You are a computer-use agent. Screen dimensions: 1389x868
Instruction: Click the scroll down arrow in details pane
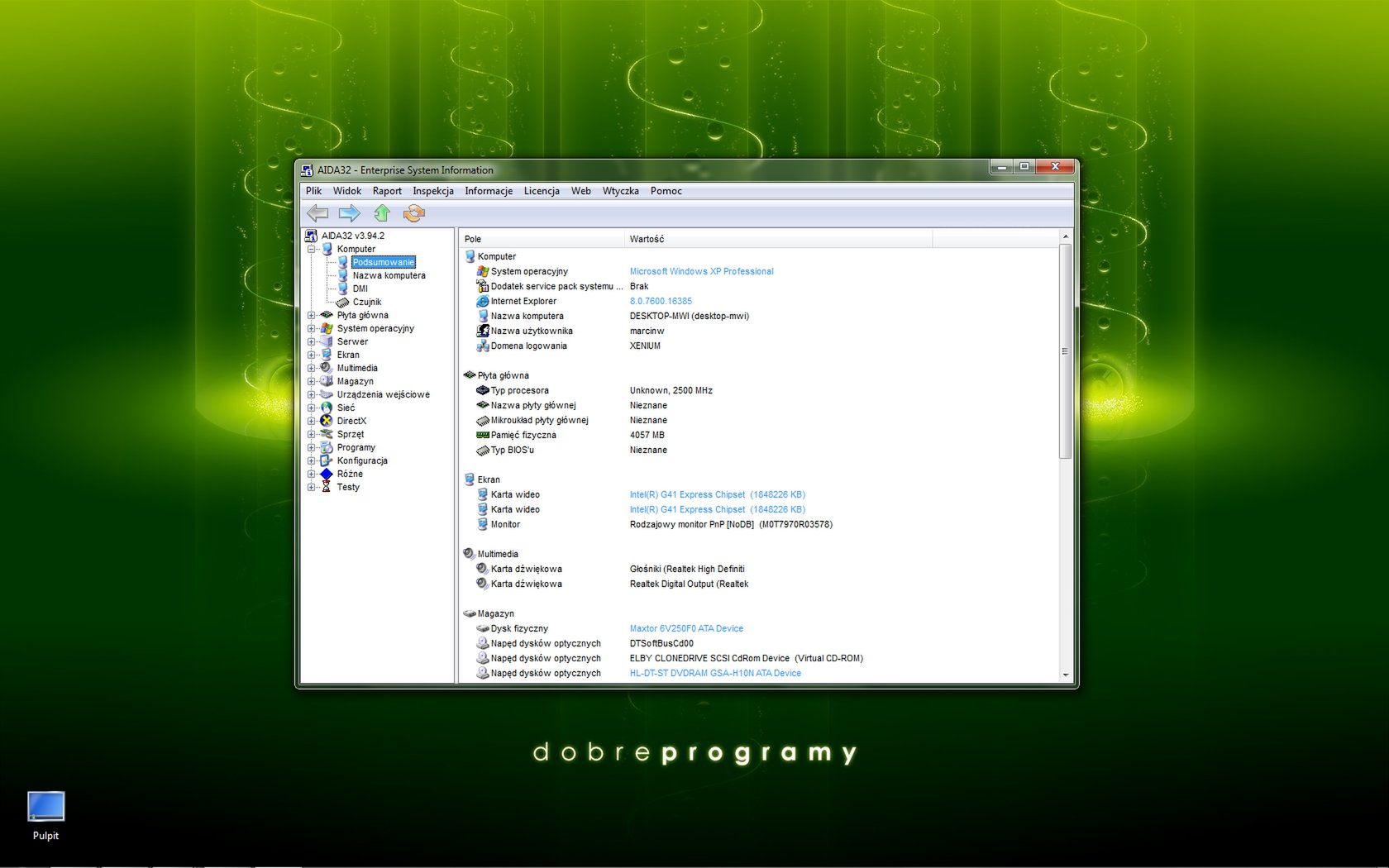(x=1065, y=675)
